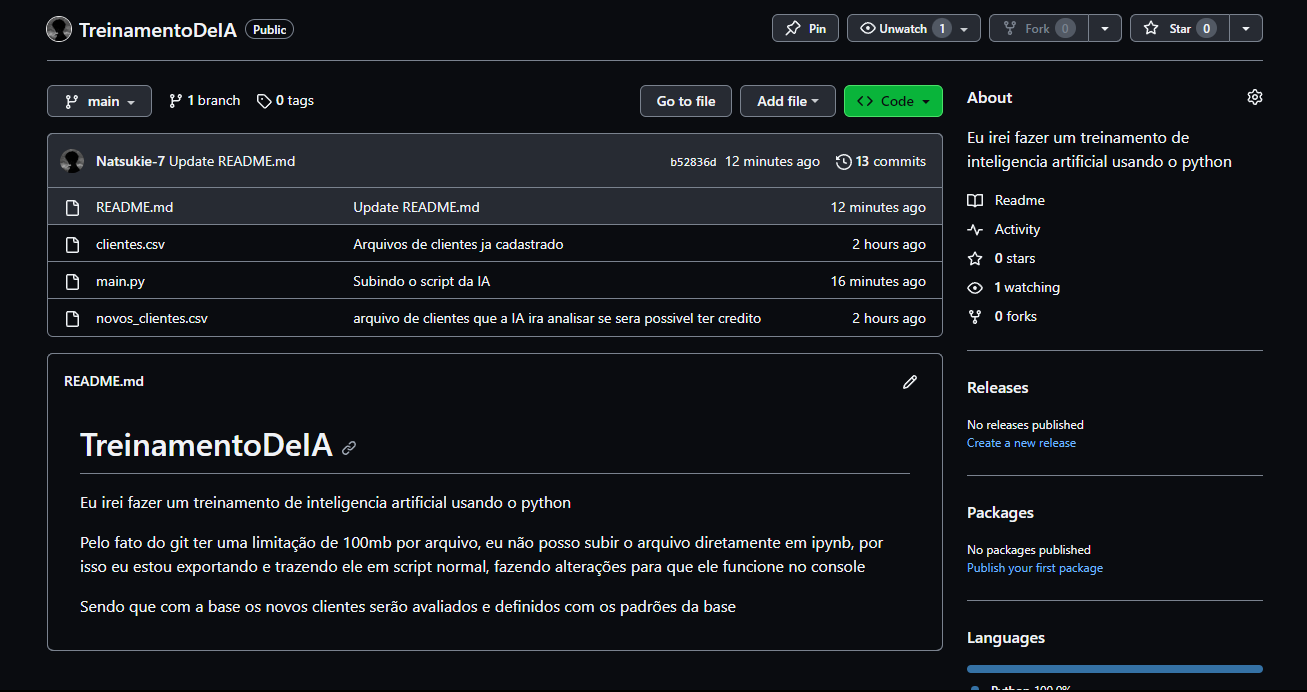The width and height of the screenshot is (1307, 692).
Task: Pin this repository to profile
Action: pos(805,27)
